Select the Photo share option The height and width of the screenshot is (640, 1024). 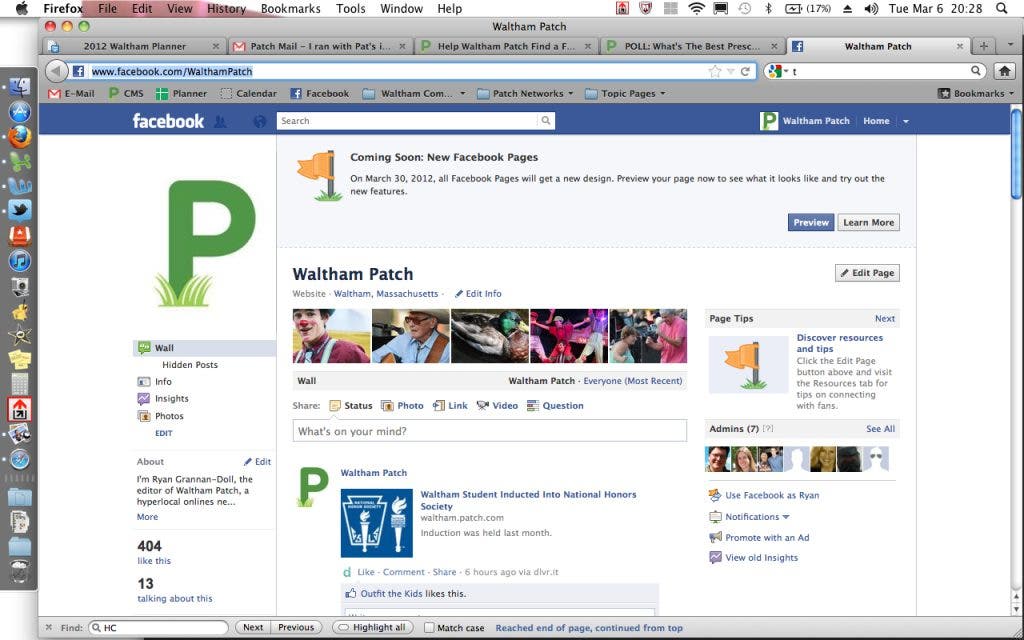tap(402, 406)
